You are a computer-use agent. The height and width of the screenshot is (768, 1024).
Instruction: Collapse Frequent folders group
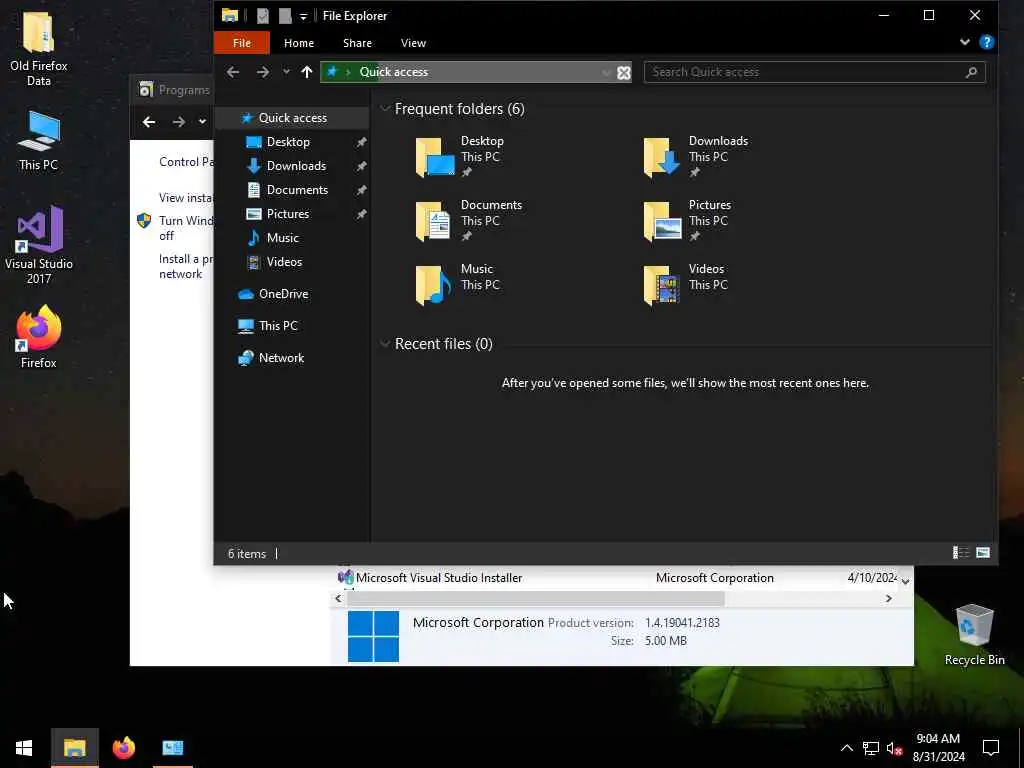[x=385, y=108]
